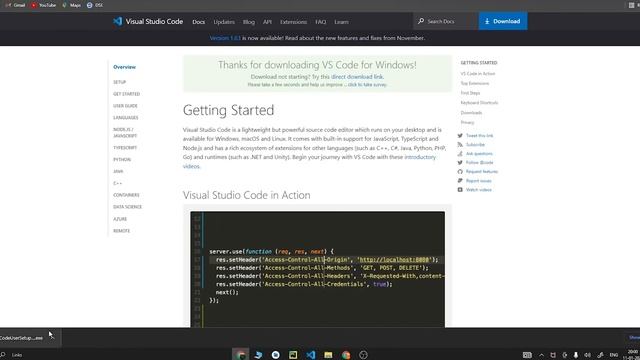Viewport: 640px width, 360px height.
Task: Open the Learn tab in the top navigation
Action: tap(341, 22)
